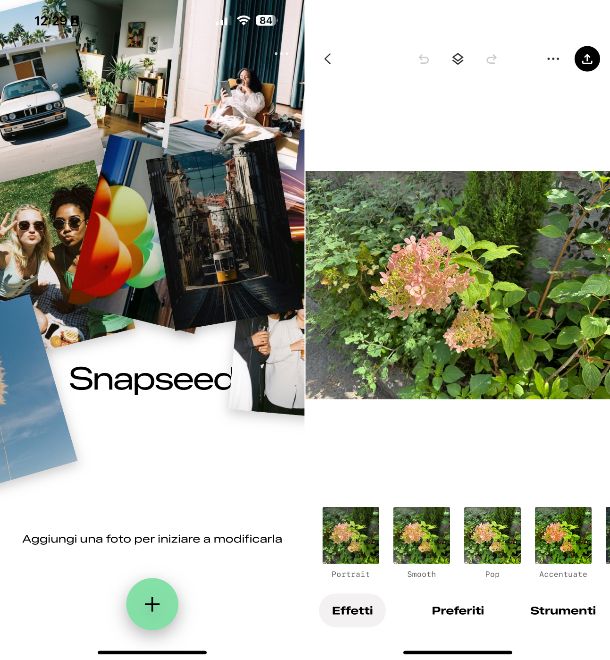Screen dimensions: 610x660
Task: Open the three-dots more options menu
Action: click(x=553, y=59)
